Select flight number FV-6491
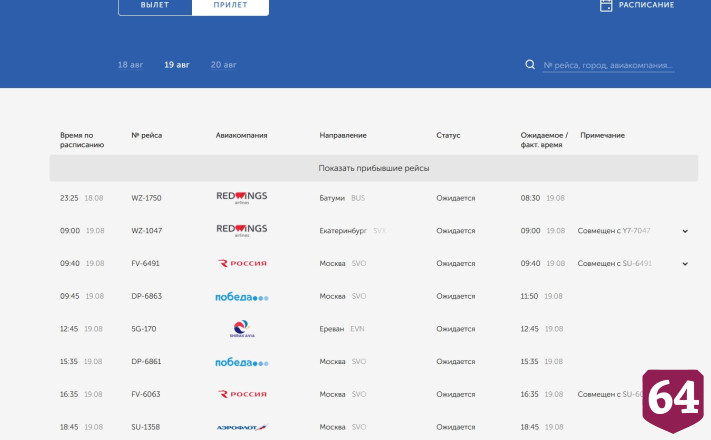 click(x=145, y=264)
